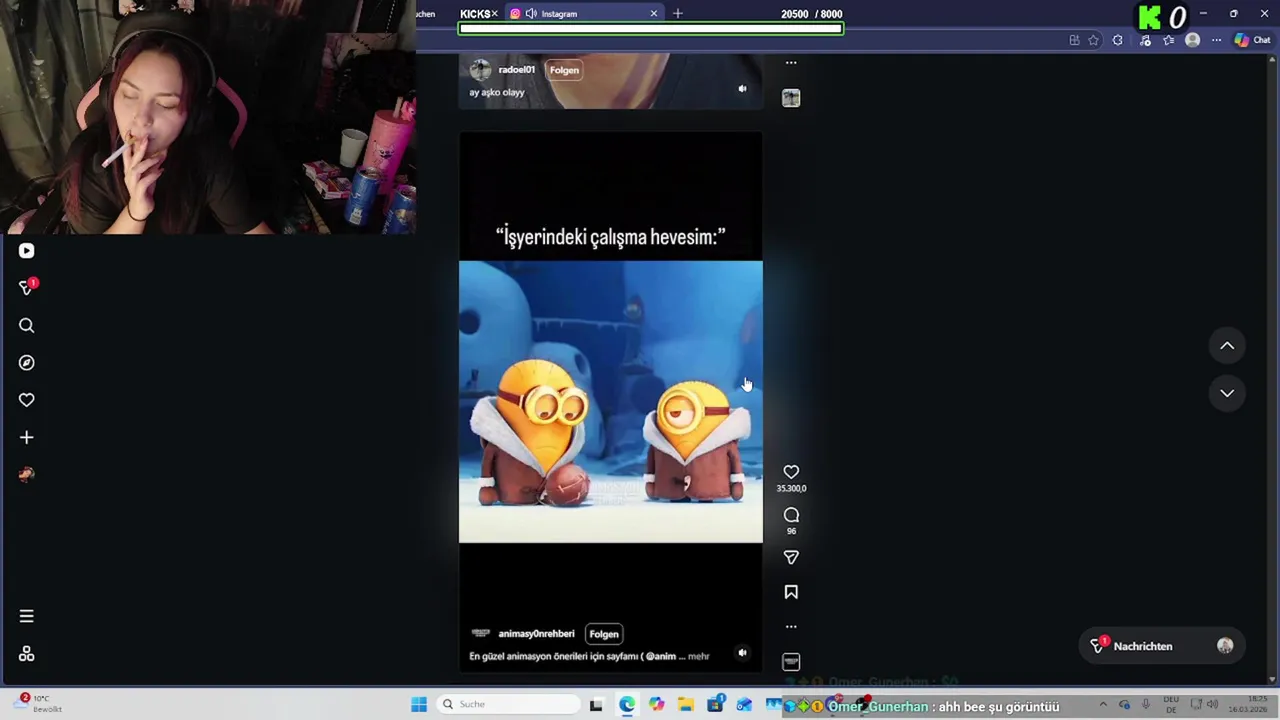Open audio thumbnail of the Minions reel
The width and height of the screenshot is (1280, 720).
(791, 662)
